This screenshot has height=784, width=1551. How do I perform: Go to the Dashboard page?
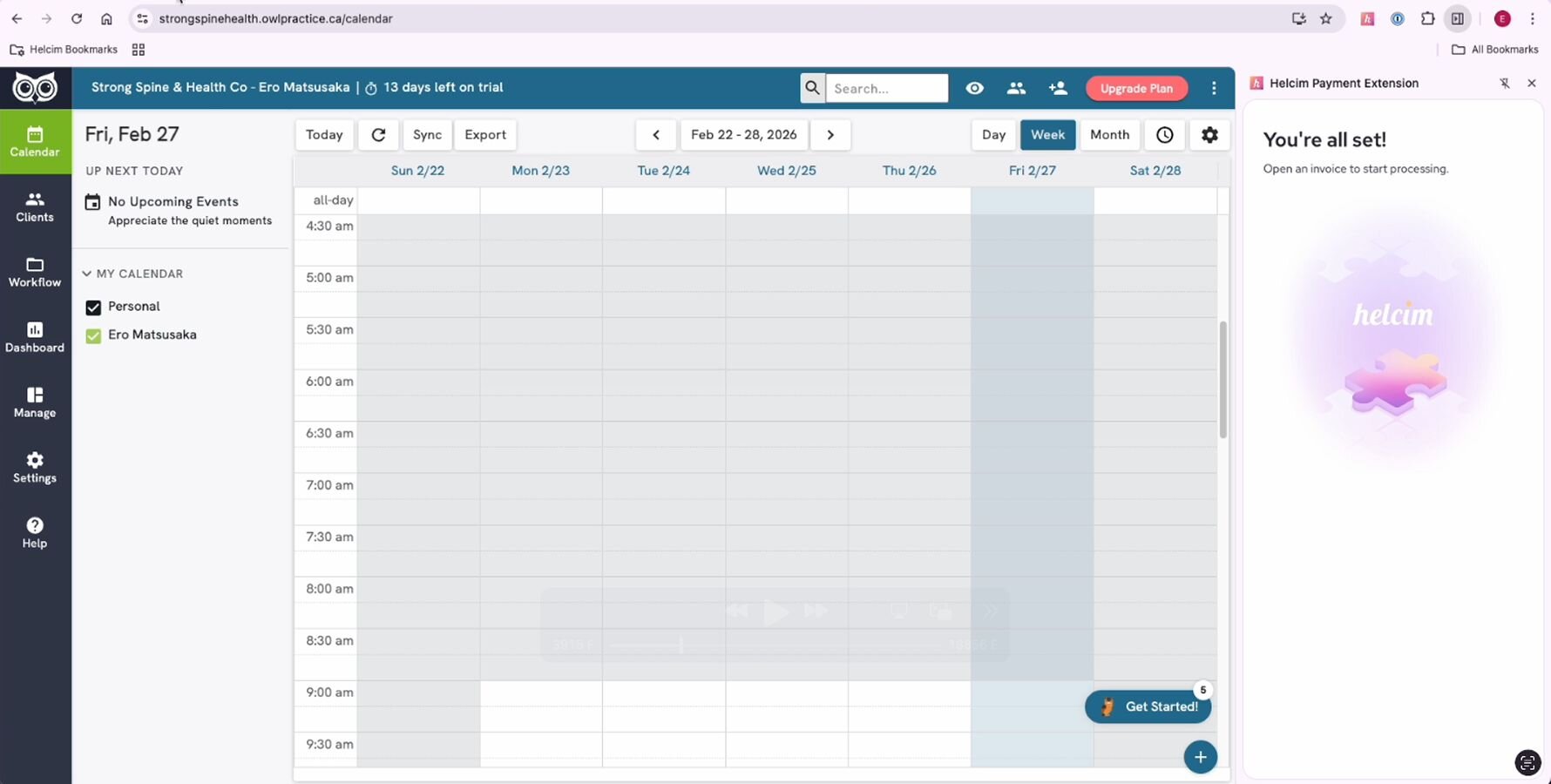pyautogui.click(x=35, y=337)
